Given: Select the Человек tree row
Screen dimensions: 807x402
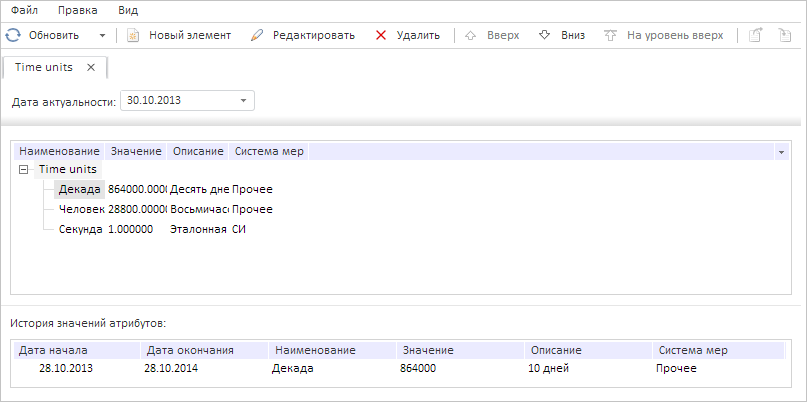Looking at the screenshot, I should click(82, 209).
